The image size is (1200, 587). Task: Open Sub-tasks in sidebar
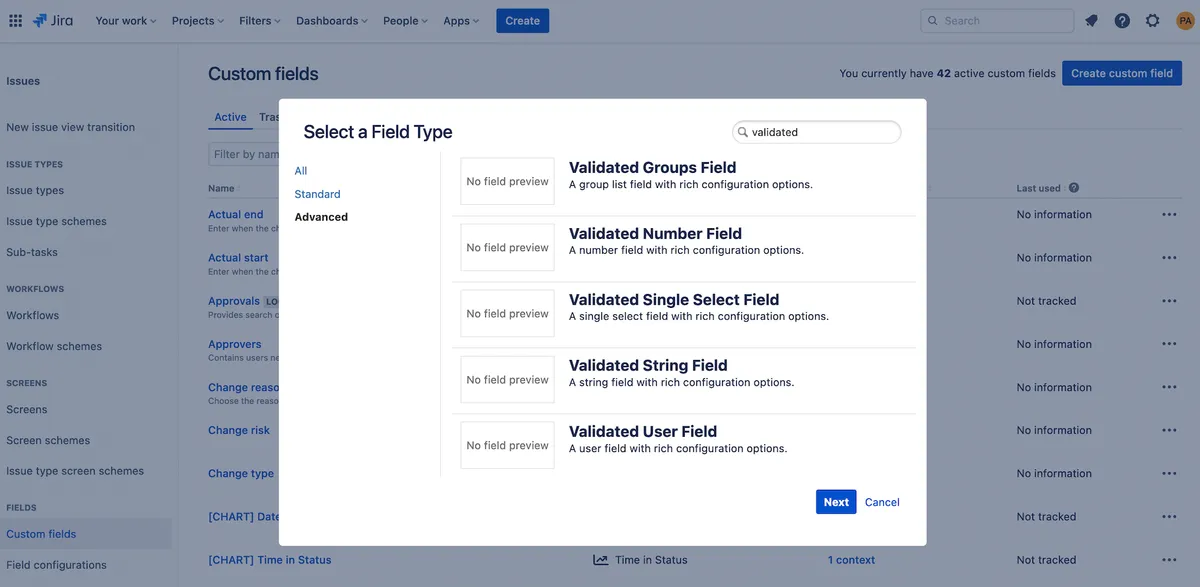click(x=32, y=252)
